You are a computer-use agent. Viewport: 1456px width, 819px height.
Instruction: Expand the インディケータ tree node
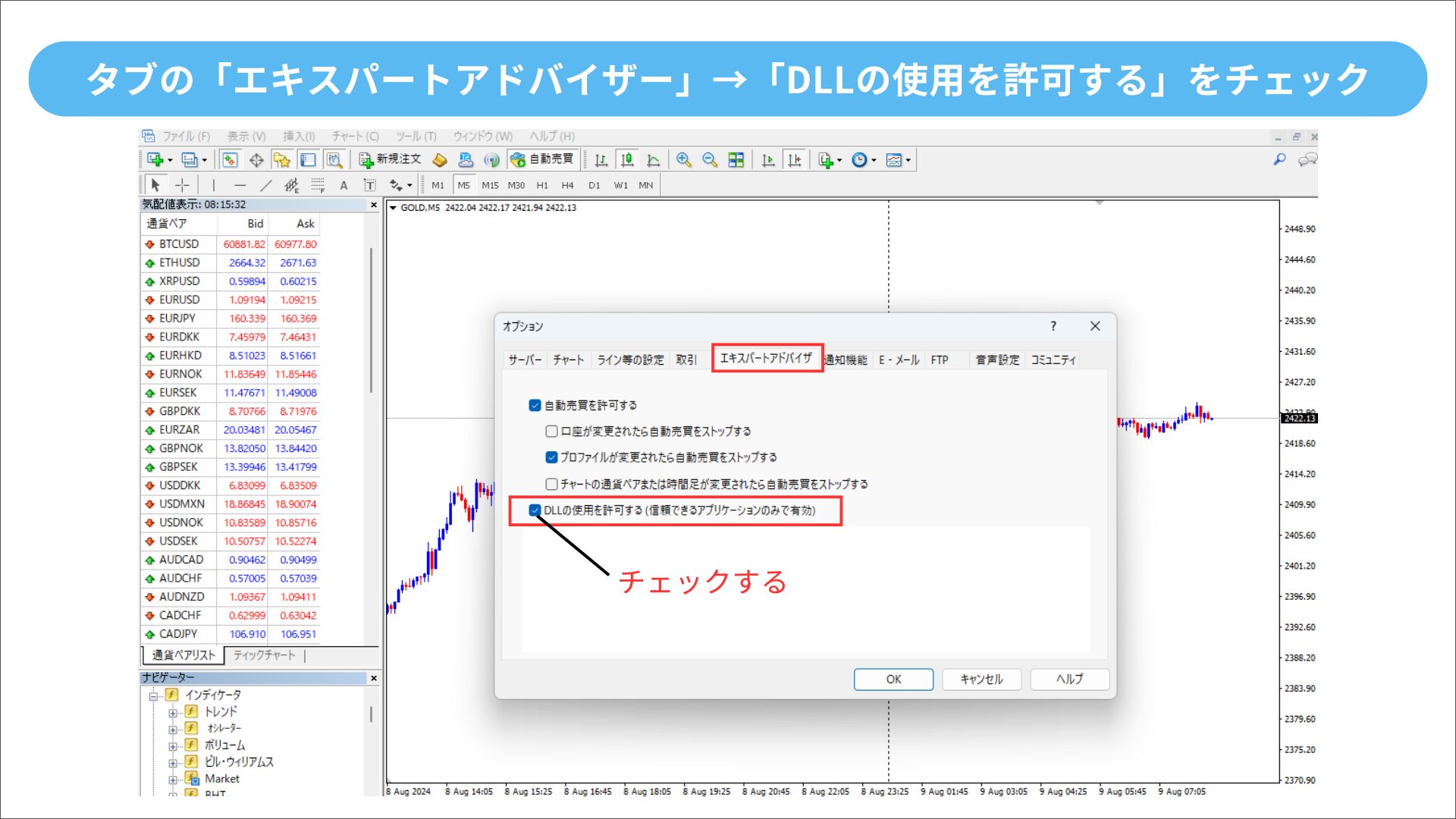[x=154, y=695]
